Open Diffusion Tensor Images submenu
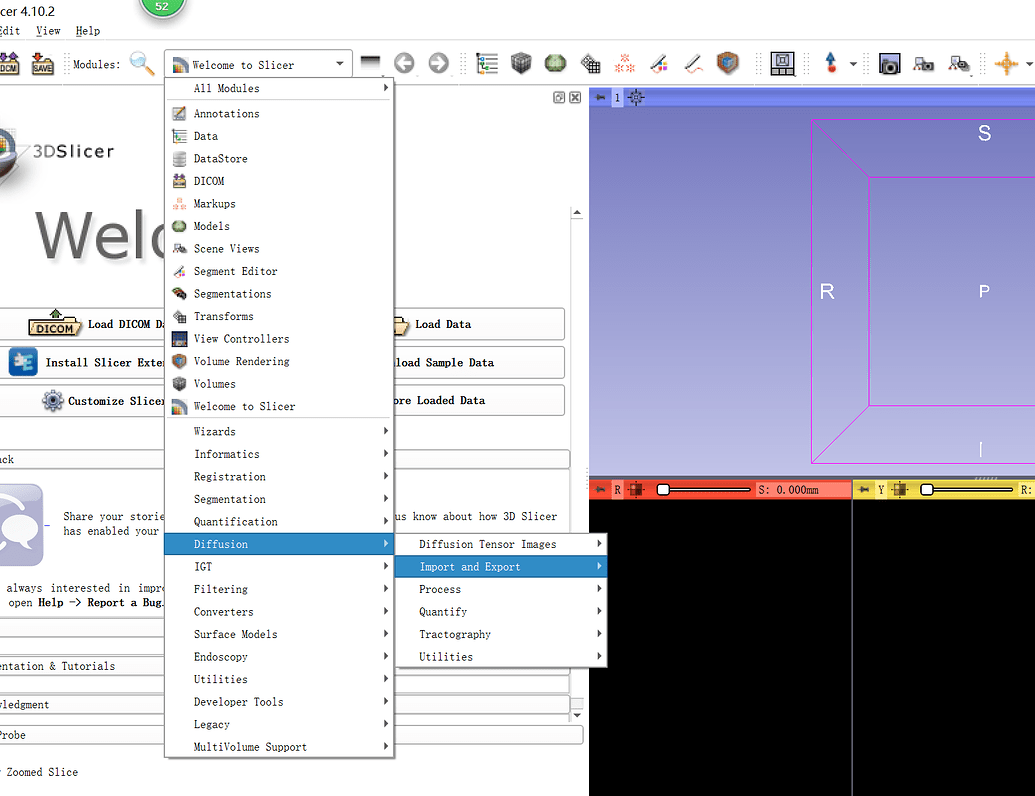1035x796 pixels. pyautogui.click(x=500, y=544)
